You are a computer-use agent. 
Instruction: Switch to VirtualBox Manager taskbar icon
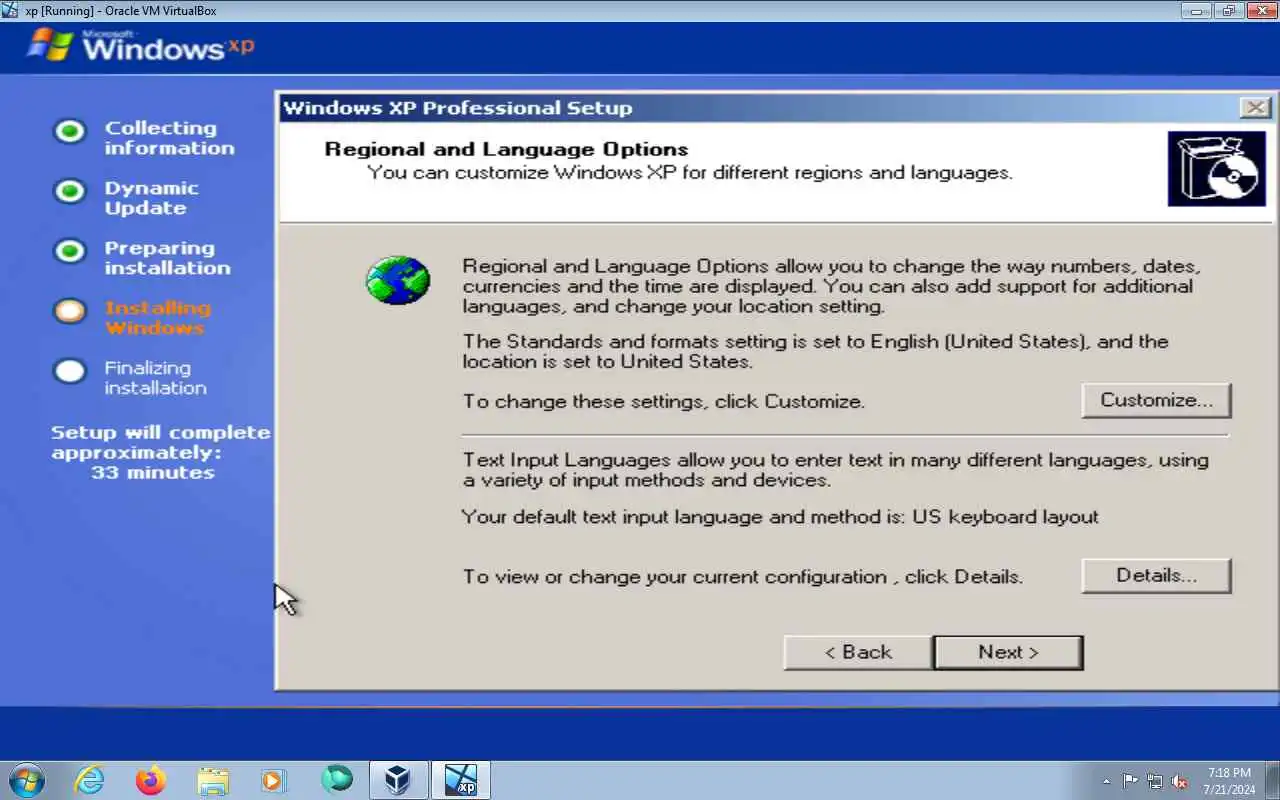(398, 780)
